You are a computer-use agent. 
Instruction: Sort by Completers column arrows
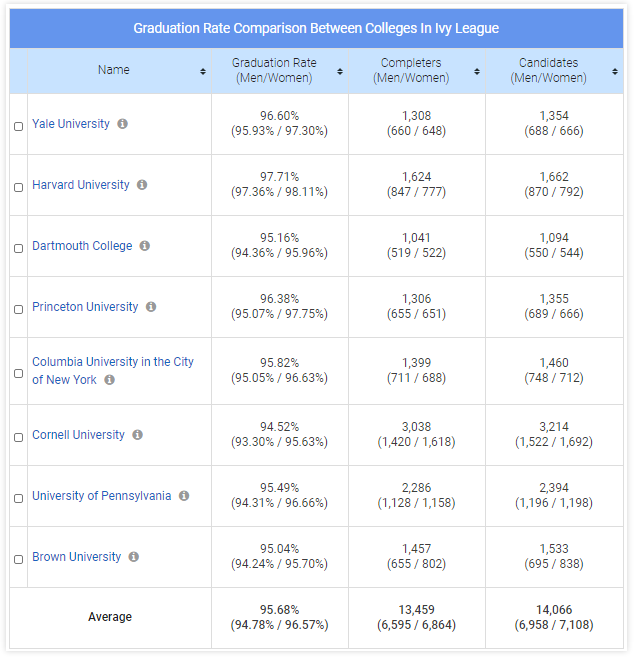click(x=477, y=71)
